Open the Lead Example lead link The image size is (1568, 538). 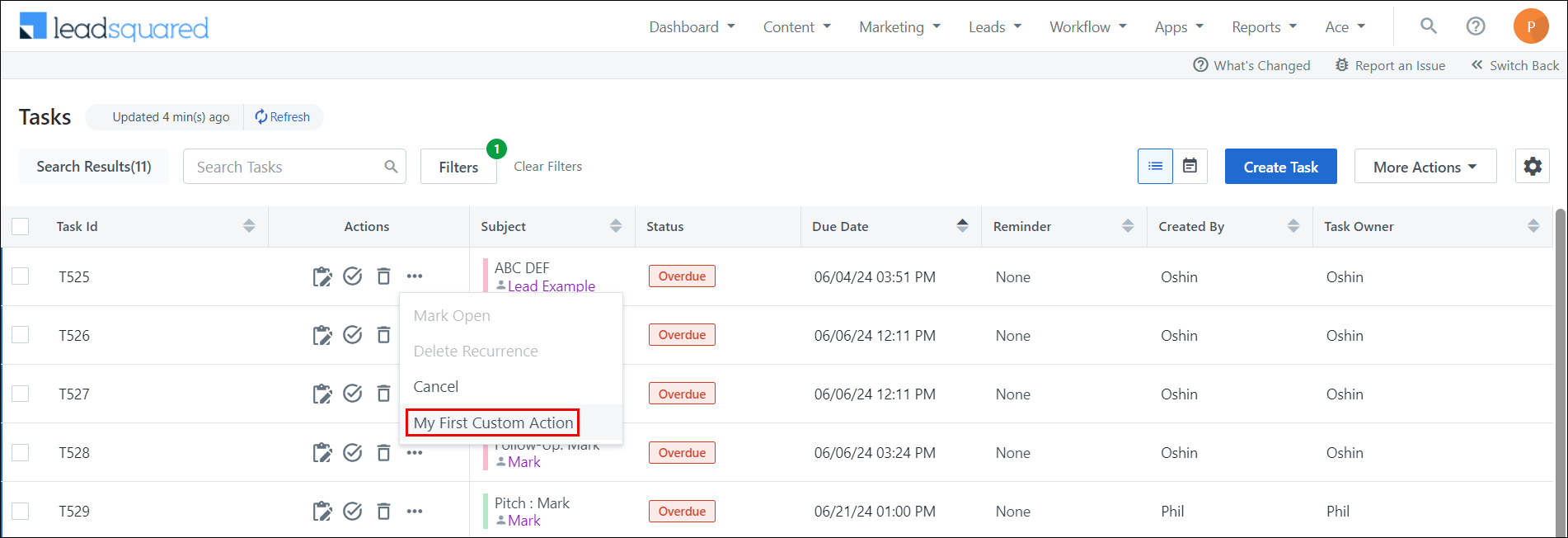click(x=552, y=286)
